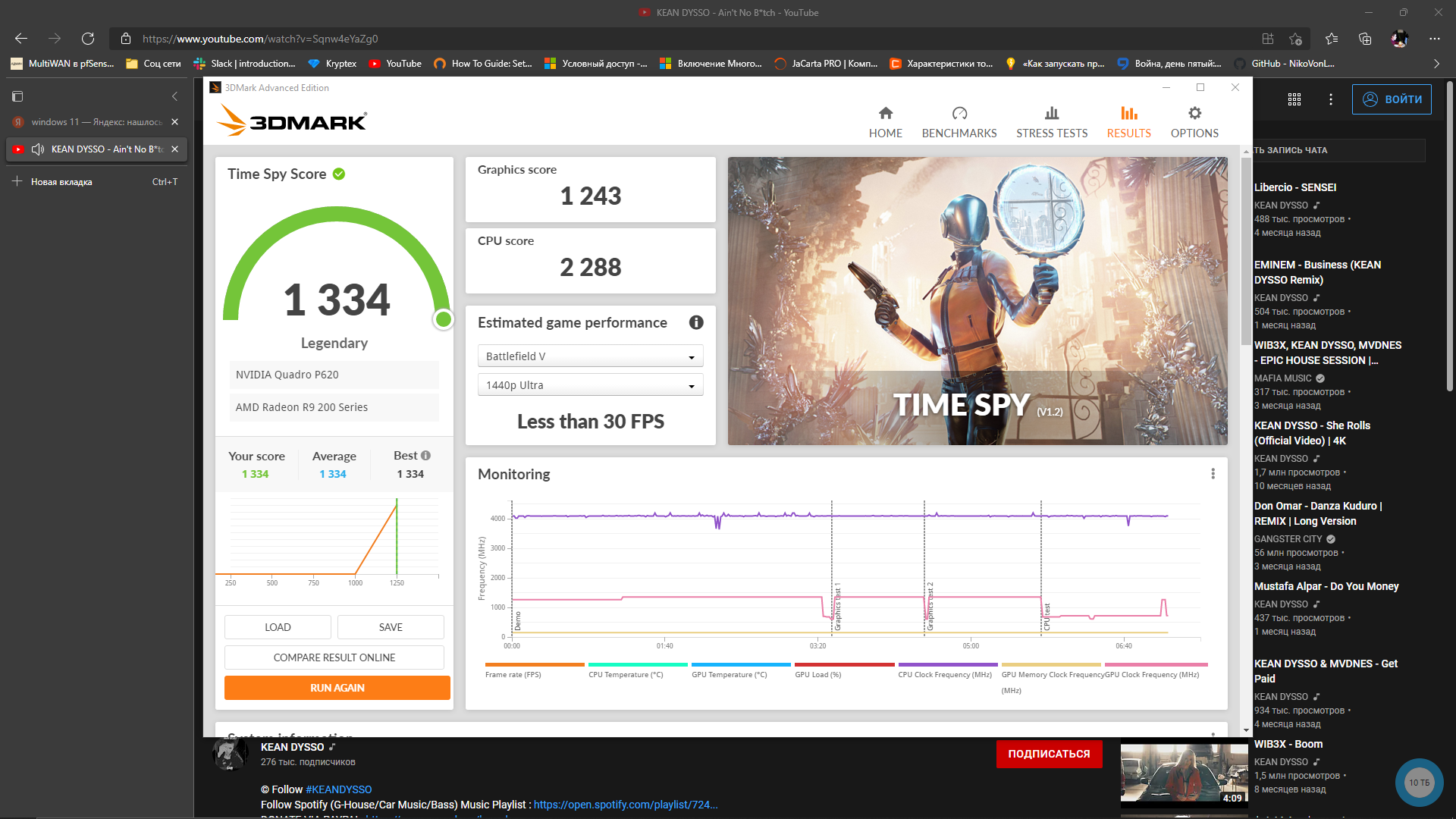
Task: Toggle ПОДПИСАТЬСЯ YouTube subscribe button
Action: point(1049,753)
